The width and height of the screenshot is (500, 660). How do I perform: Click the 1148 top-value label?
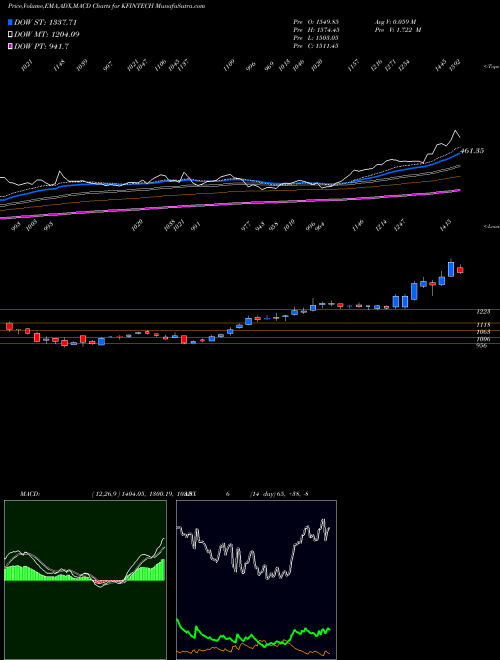tap(60, 66)
